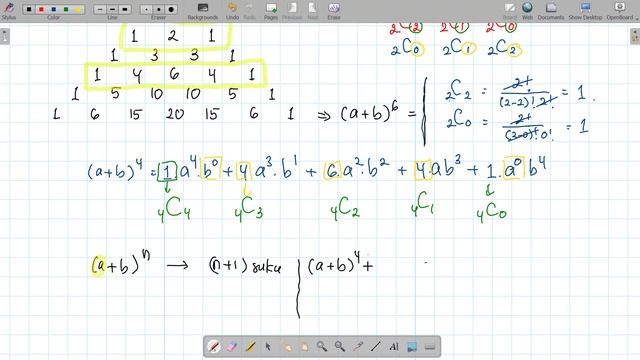640x360 pixels.
Task: Open the Erase options
Action: (334, 11)
